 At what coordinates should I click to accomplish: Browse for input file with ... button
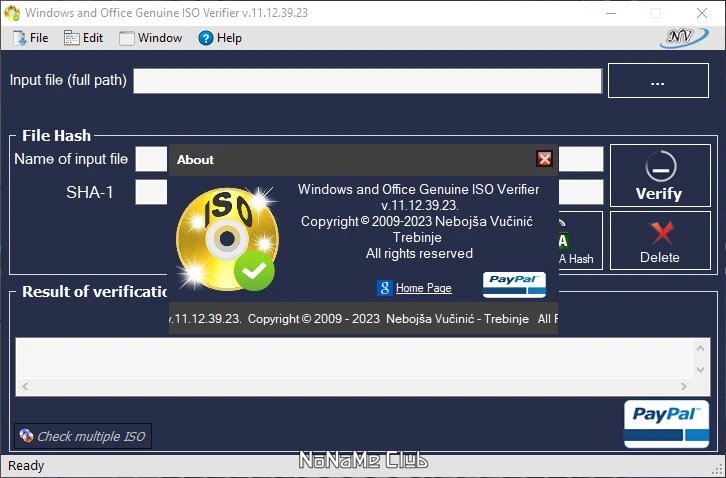click(657, 81)
